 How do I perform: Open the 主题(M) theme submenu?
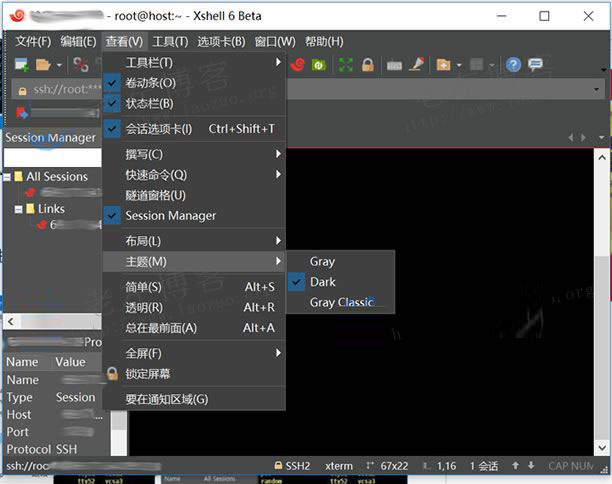tap(194, 262)
